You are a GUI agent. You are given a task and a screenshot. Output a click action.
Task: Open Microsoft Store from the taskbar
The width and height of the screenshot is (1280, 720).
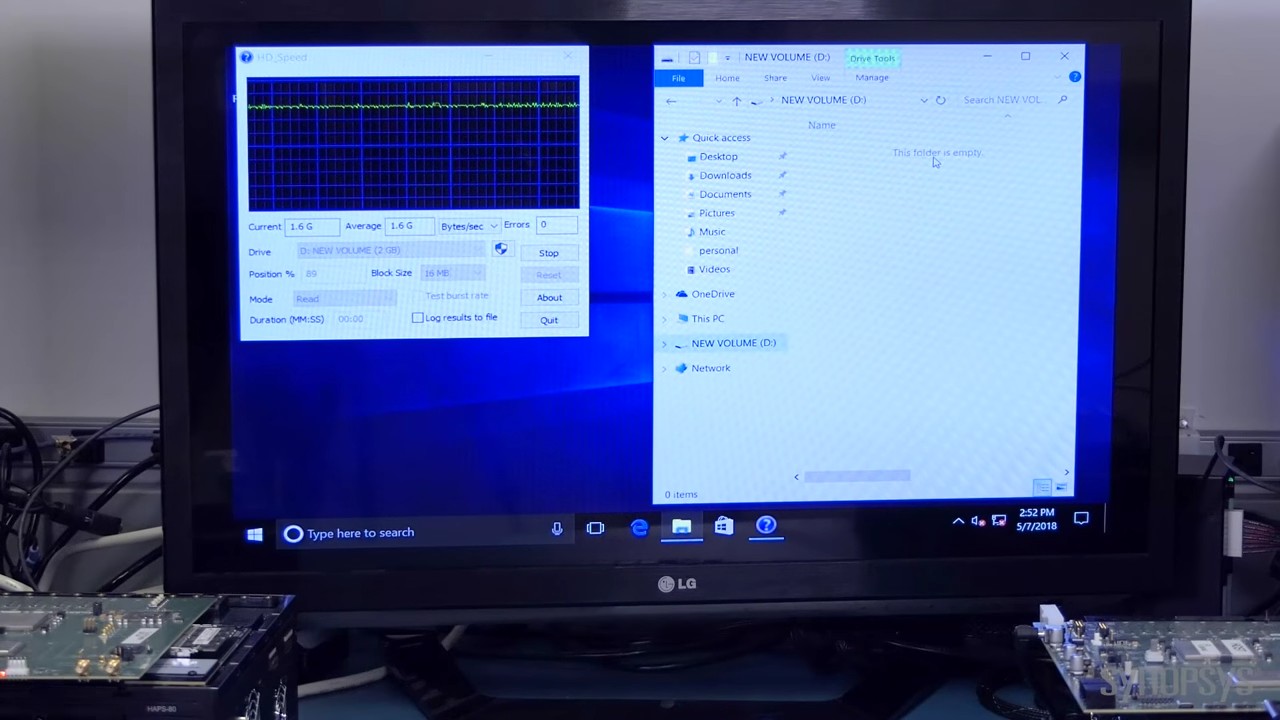pyautogui.click(x=724, y=525)
